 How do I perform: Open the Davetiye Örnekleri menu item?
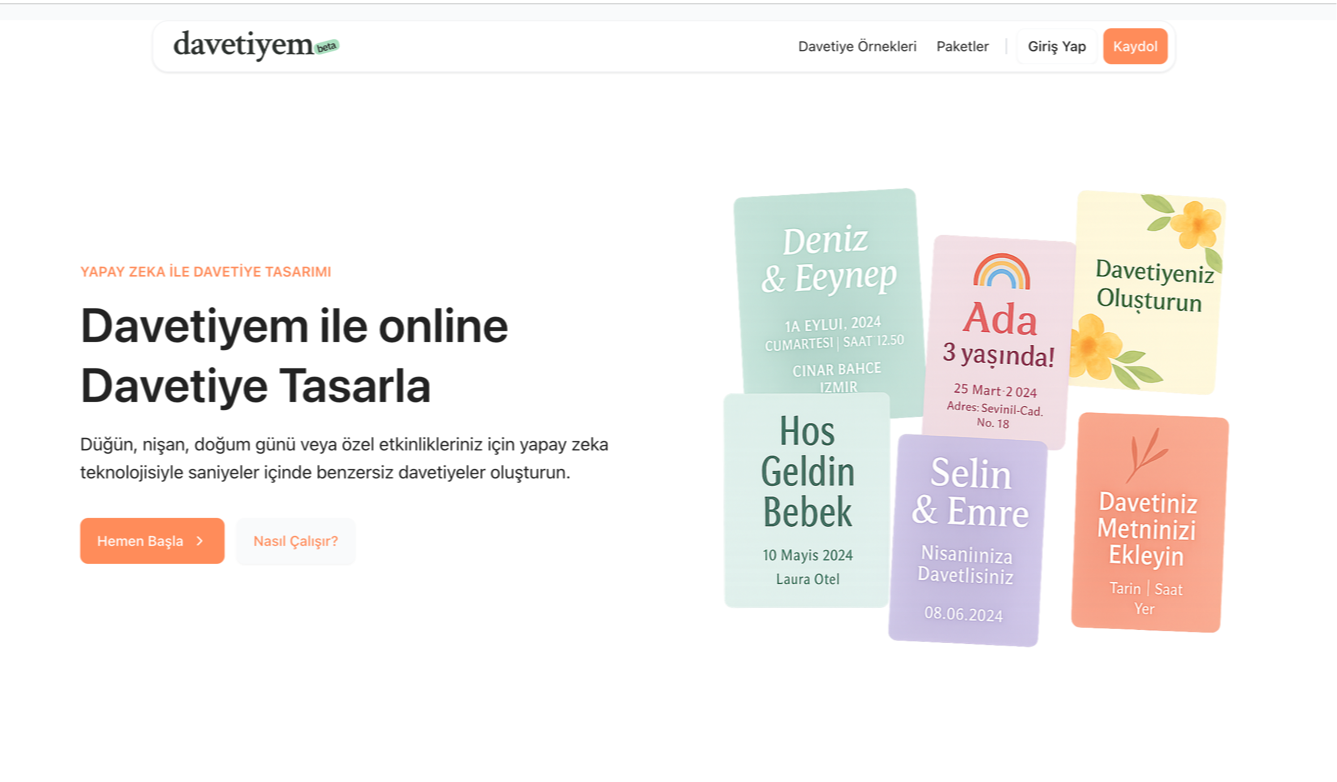[x=857, y=47]
